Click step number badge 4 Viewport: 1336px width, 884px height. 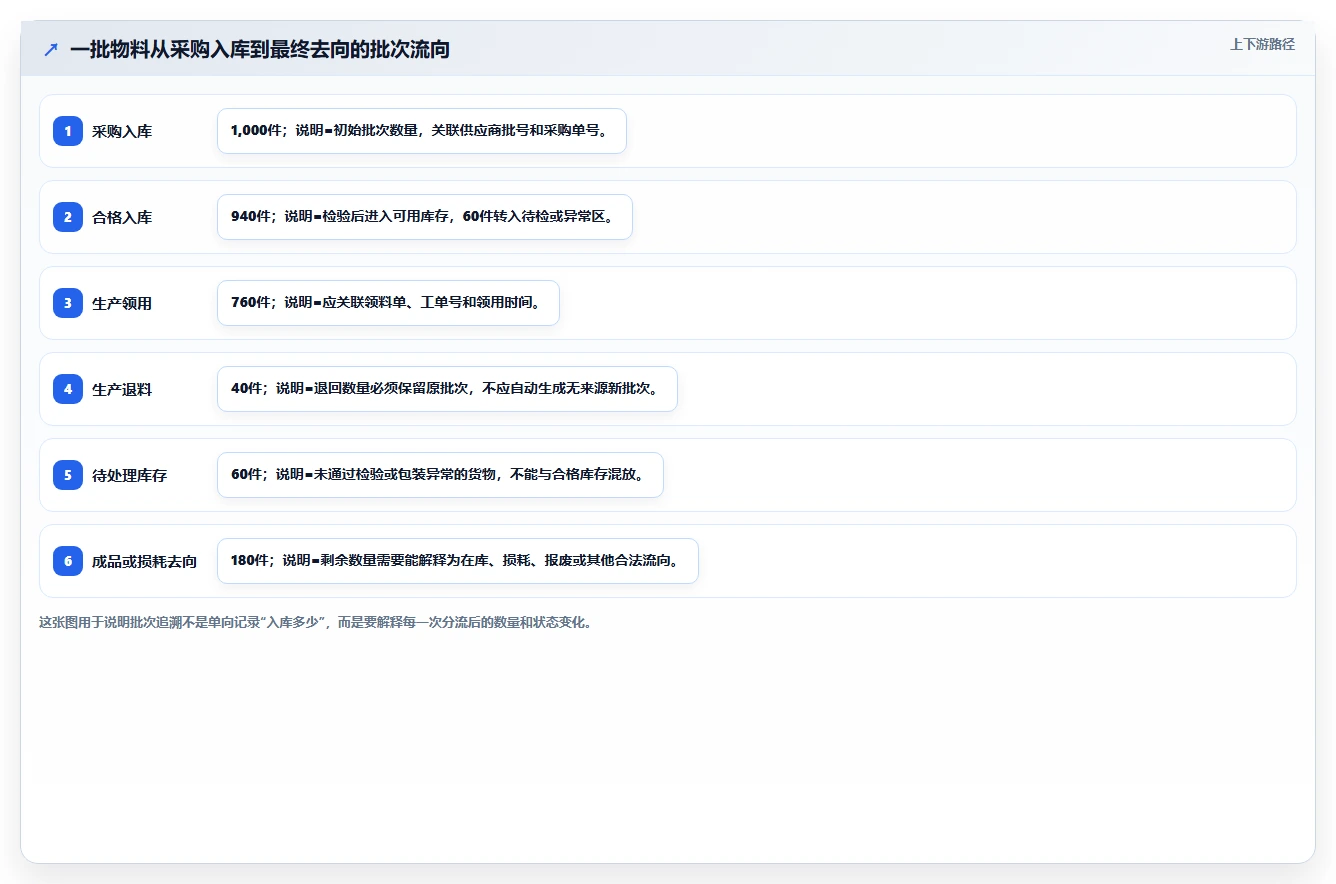68,389
